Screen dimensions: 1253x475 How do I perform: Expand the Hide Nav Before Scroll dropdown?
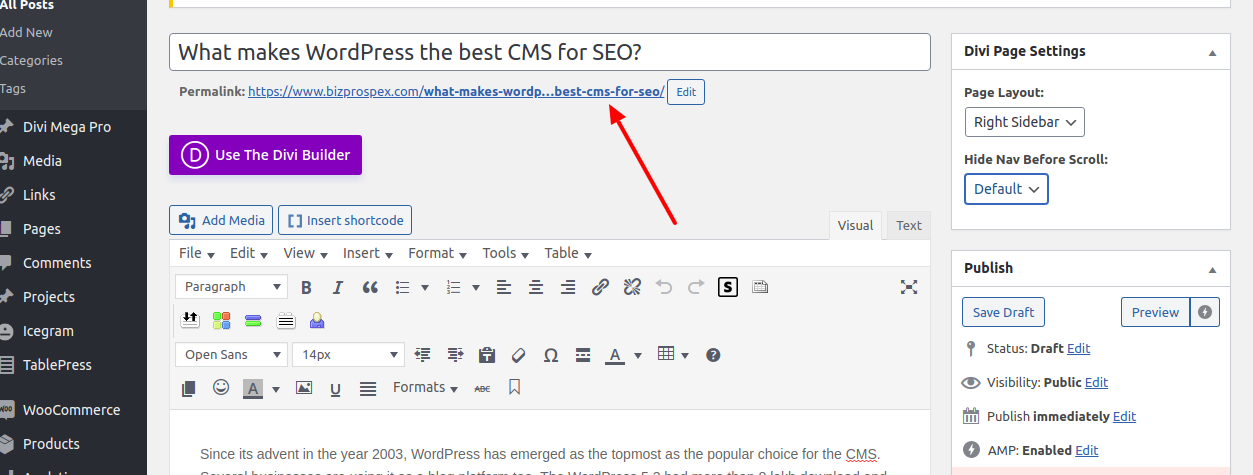tap(1006, 189)
